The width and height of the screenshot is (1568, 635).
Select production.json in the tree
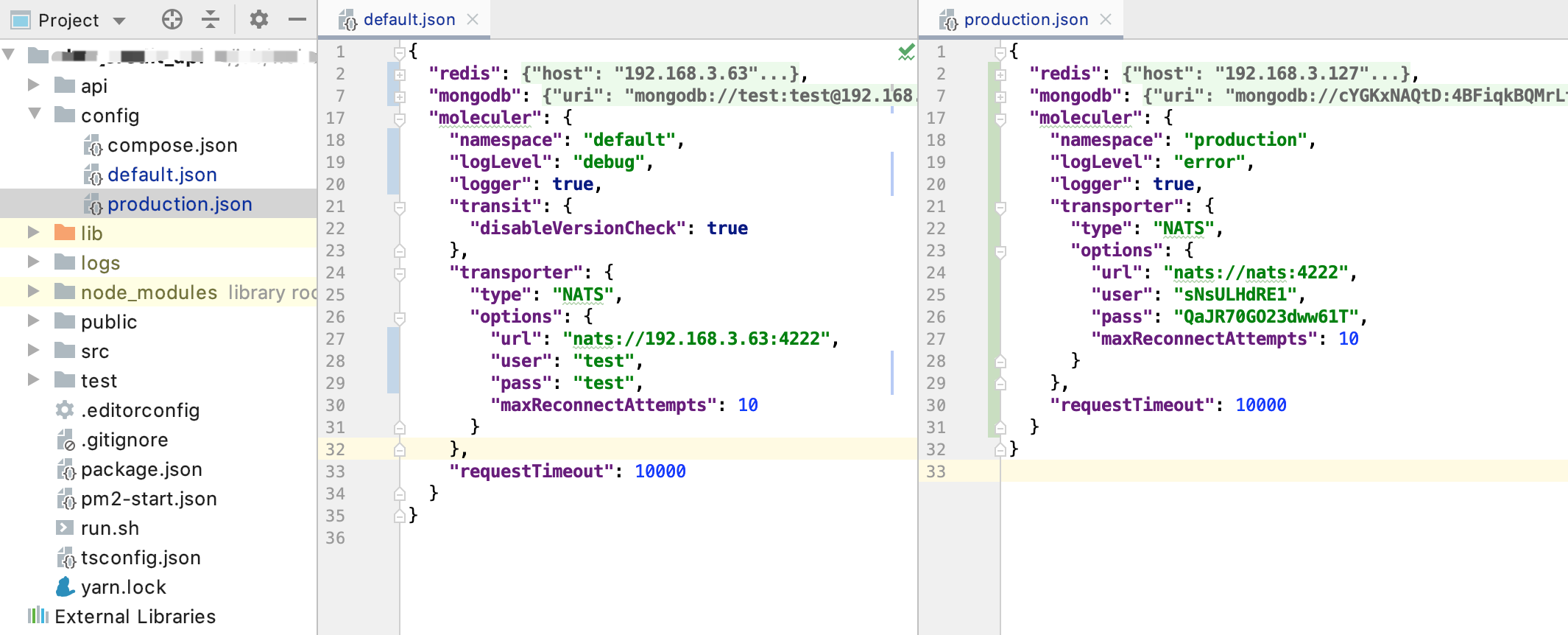tap(180, 204)
